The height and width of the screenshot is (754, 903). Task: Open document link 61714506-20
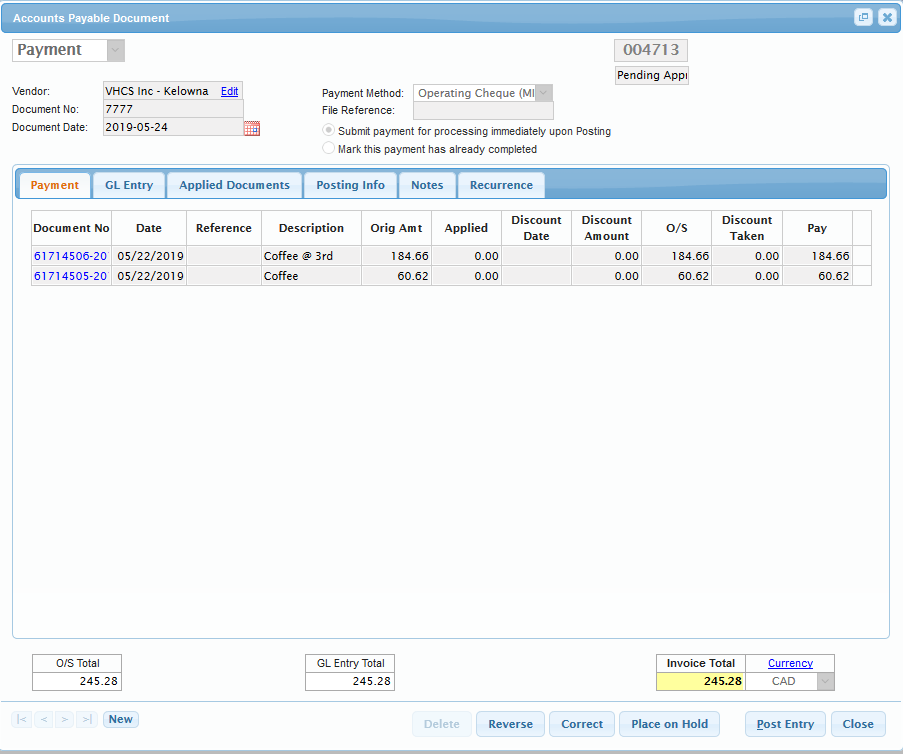click(x=70, y=256)
